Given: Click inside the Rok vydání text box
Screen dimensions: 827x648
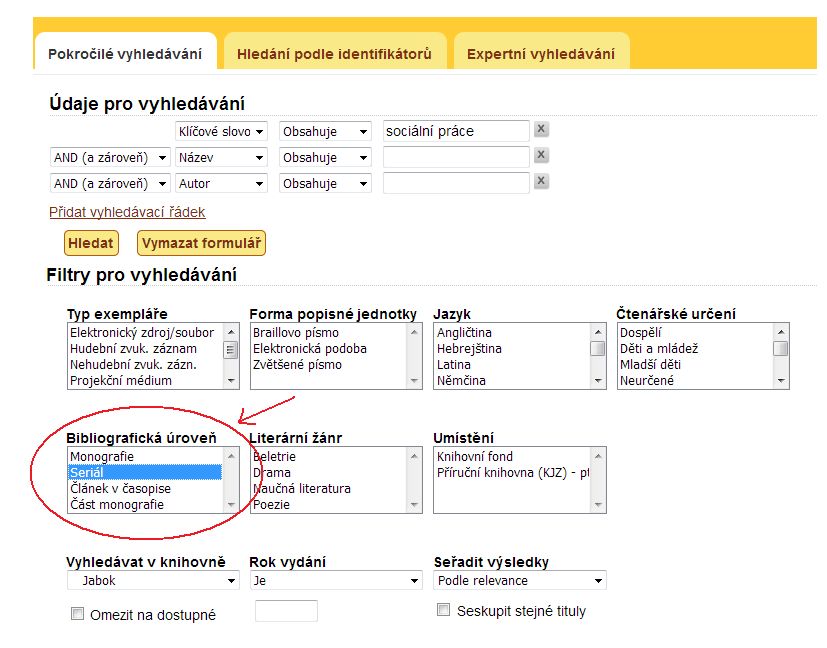Looking at the screenshot, I should click(x=285, y=611).
